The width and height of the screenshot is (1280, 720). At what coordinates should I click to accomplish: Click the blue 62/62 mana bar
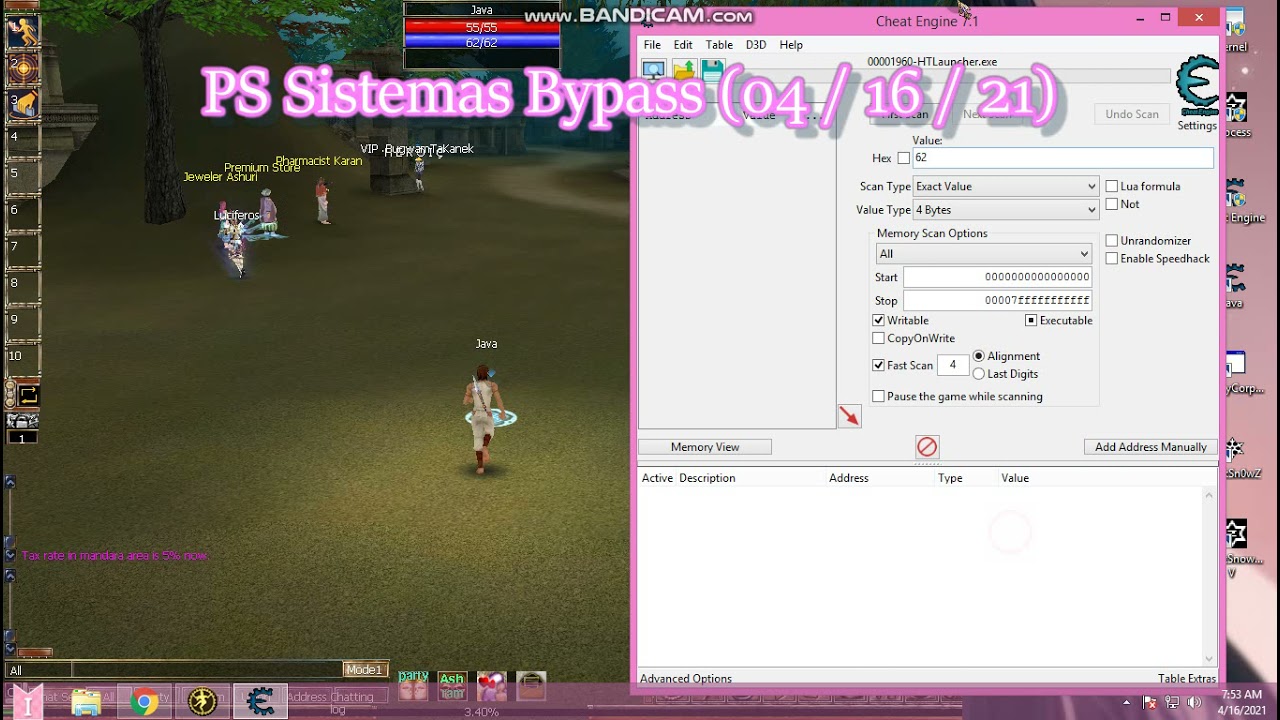[481, 43]
